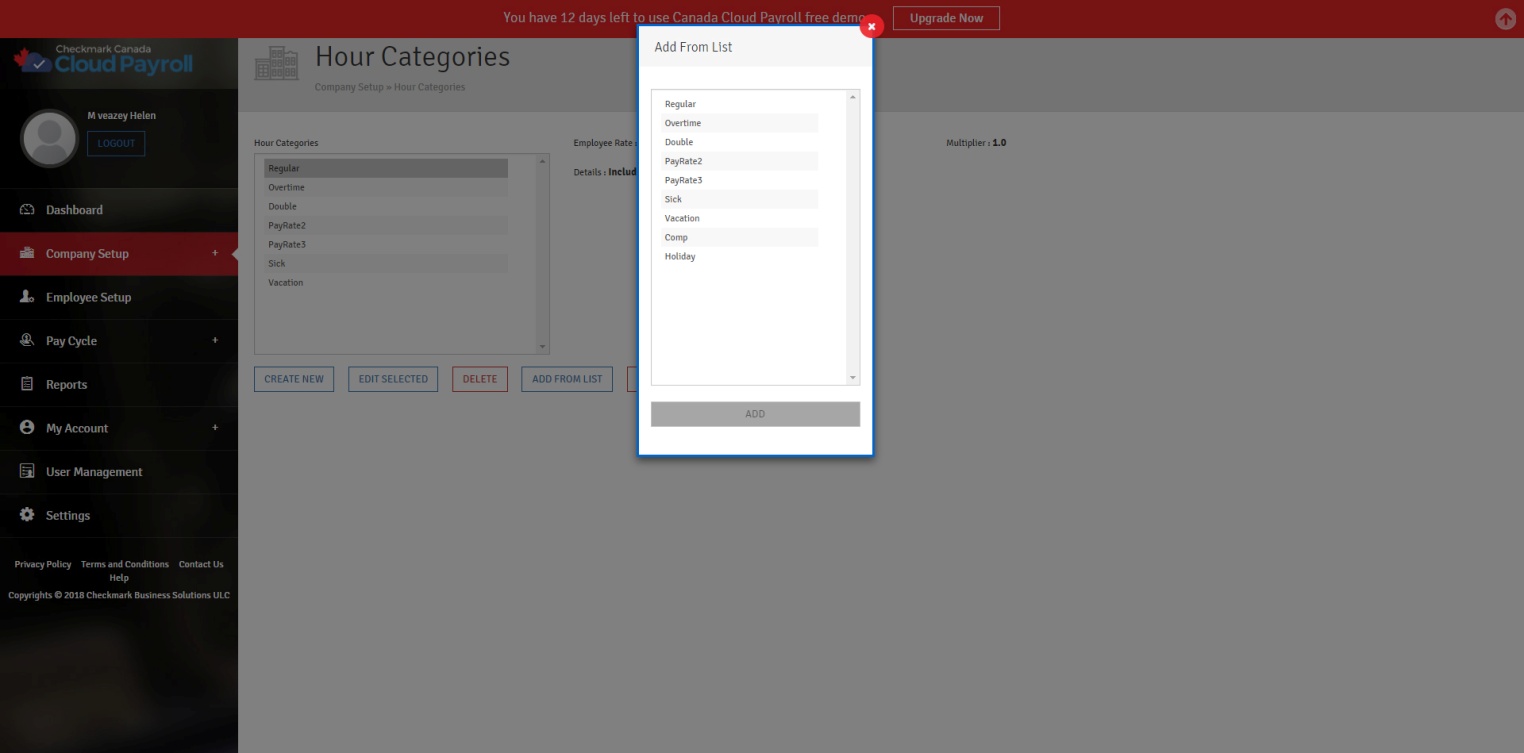Click the Settings gear icon
Image resolution: width=1524 pixels, height=753 pixels.
[27, 515]
